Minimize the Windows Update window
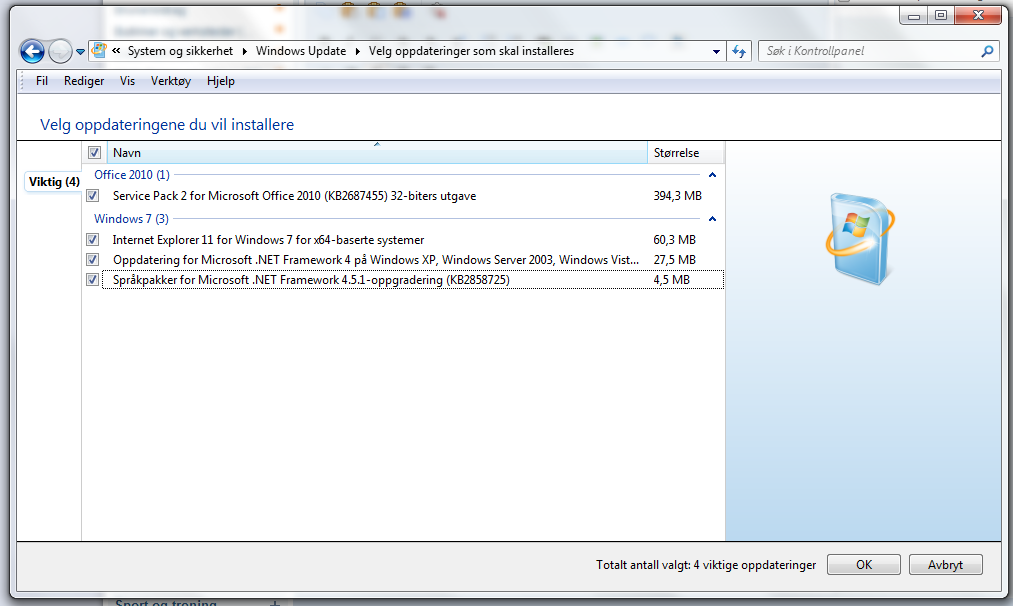1014x606 pixels. pyautogui.click(x=914, y=16)
